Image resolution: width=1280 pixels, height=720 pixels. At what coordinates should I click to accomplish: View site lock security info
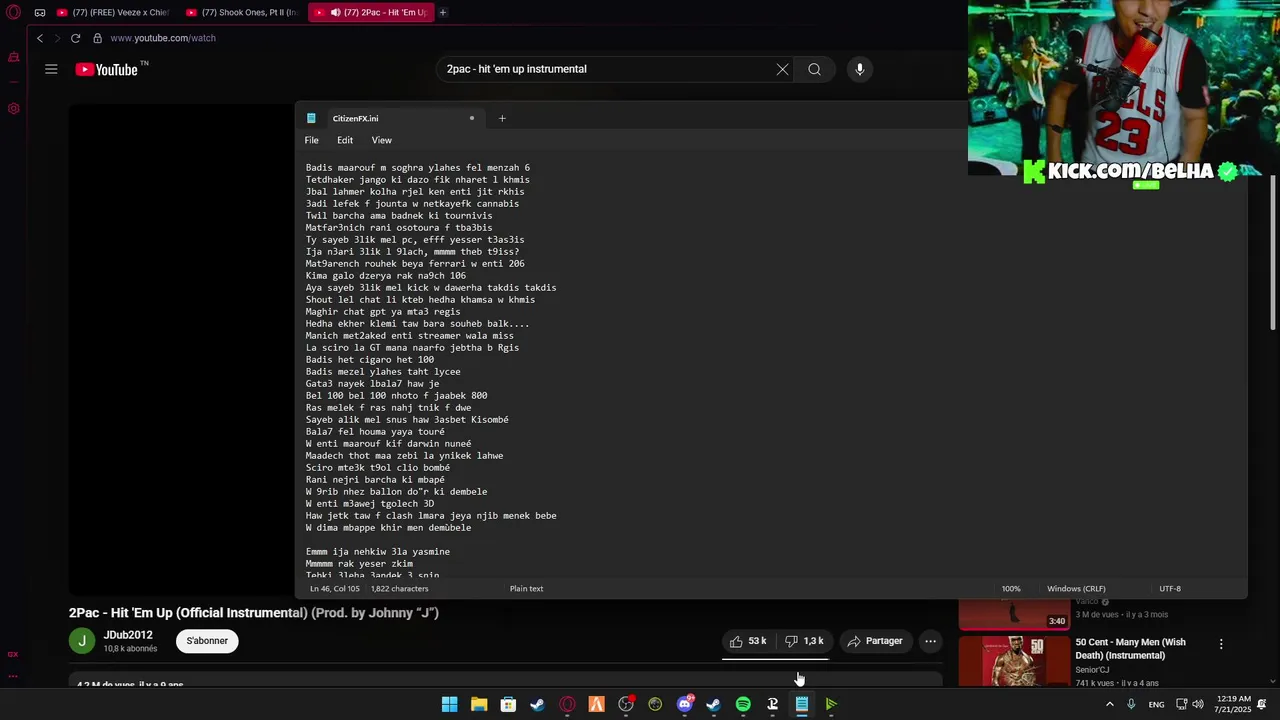(97, 38)
